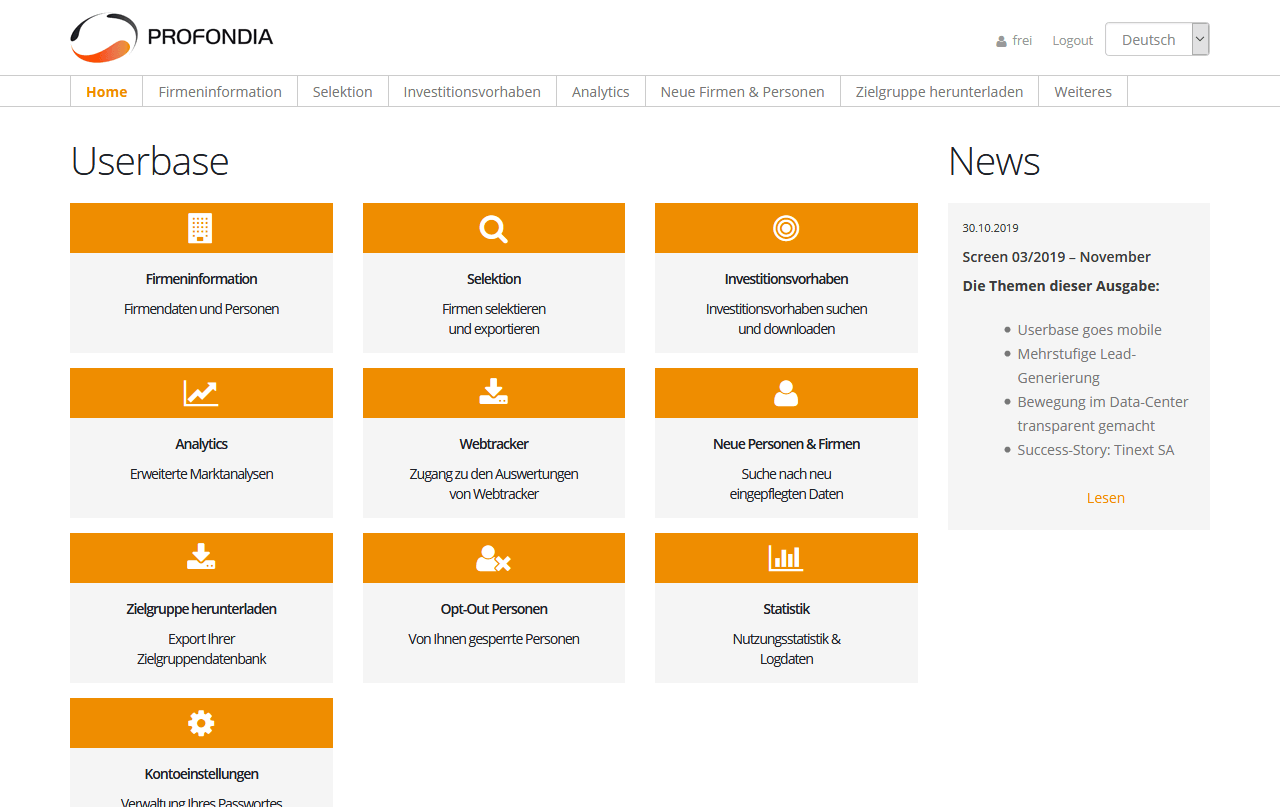The width and height of the screenshot is (1280, 807).
Task: Open Analytics via the line chart icon
Action: click(201, 393)
